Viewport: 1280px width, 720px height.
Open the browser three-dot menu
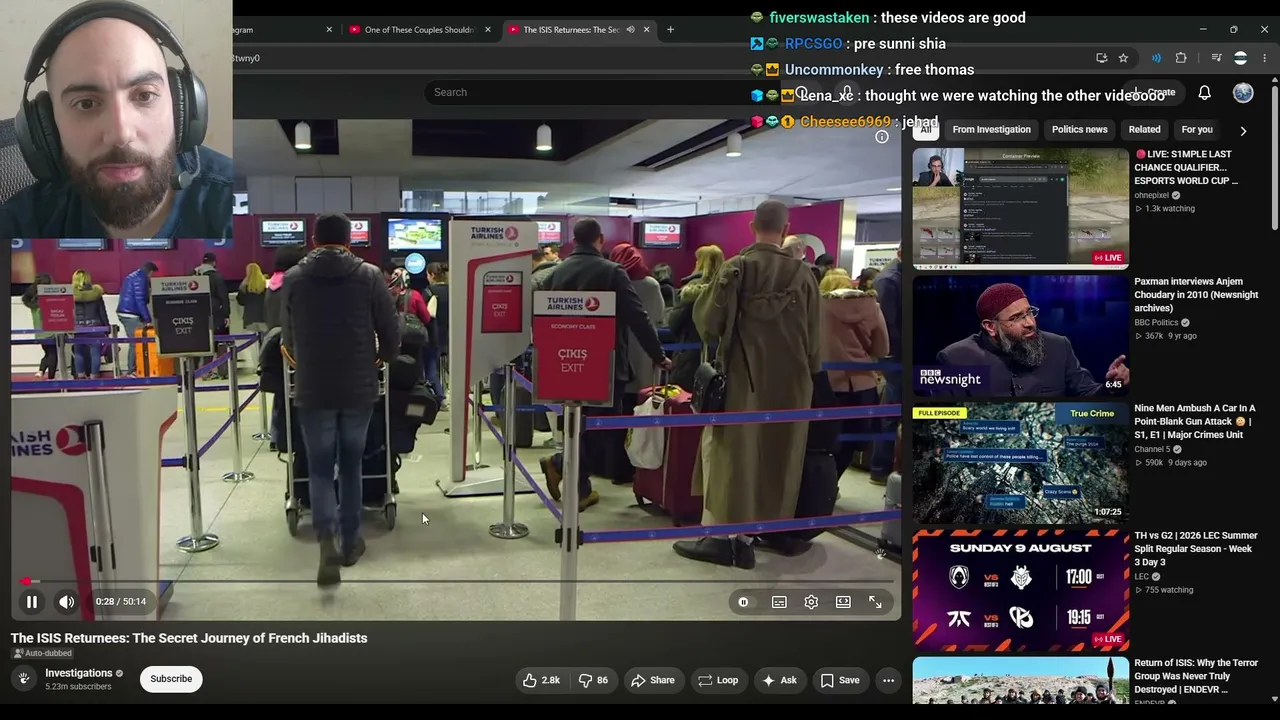(1265, 58)
